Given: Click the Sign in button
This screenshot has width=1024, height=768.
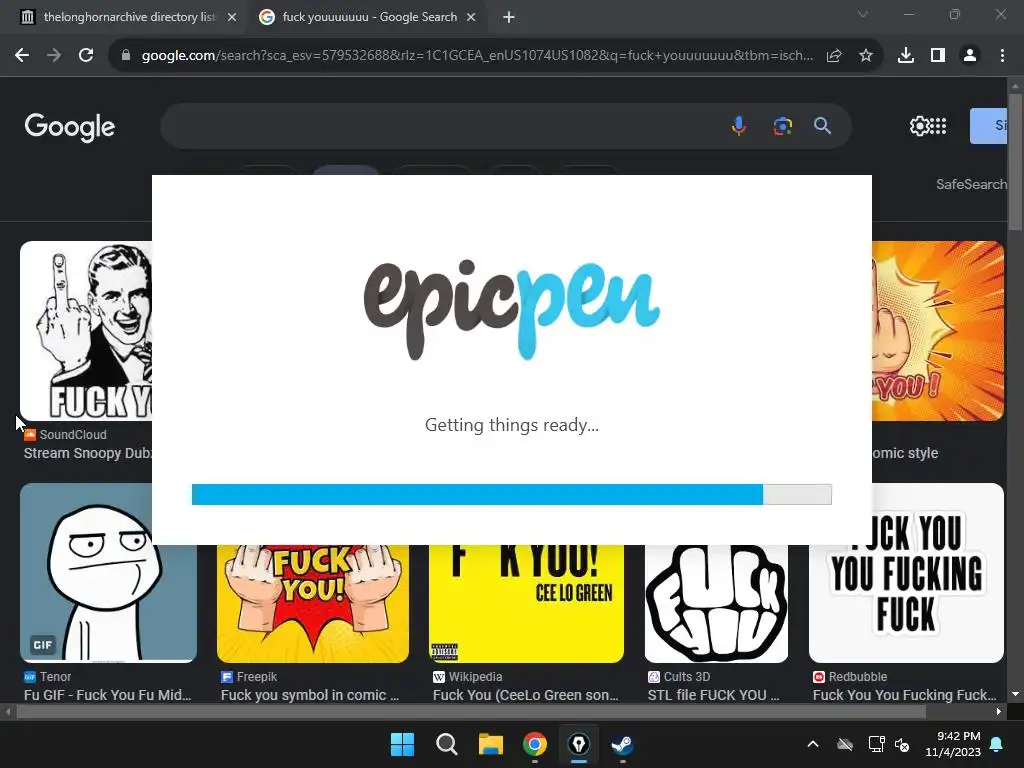Looking at the screenshot, I should [989, 125].
